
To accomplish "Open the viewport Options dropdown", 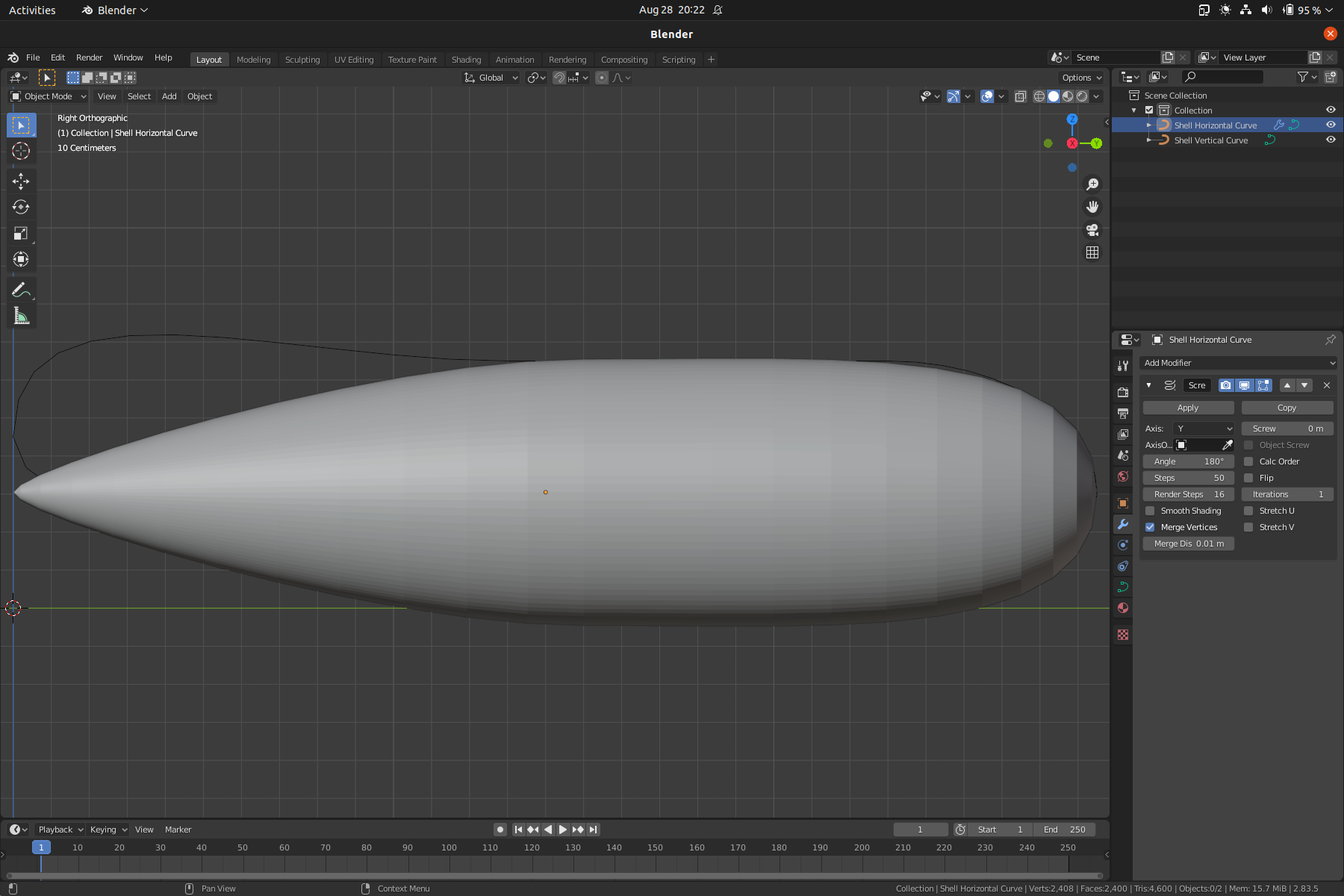I will coord(1082,78).
